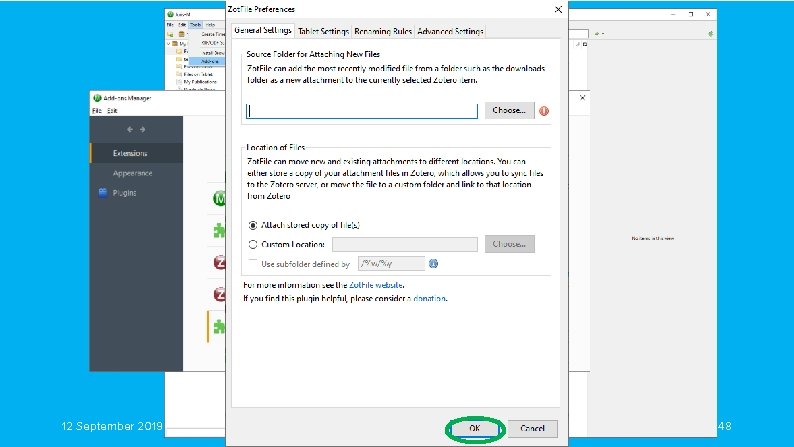Select Files on Tablet in library tree

pos(198,74)
